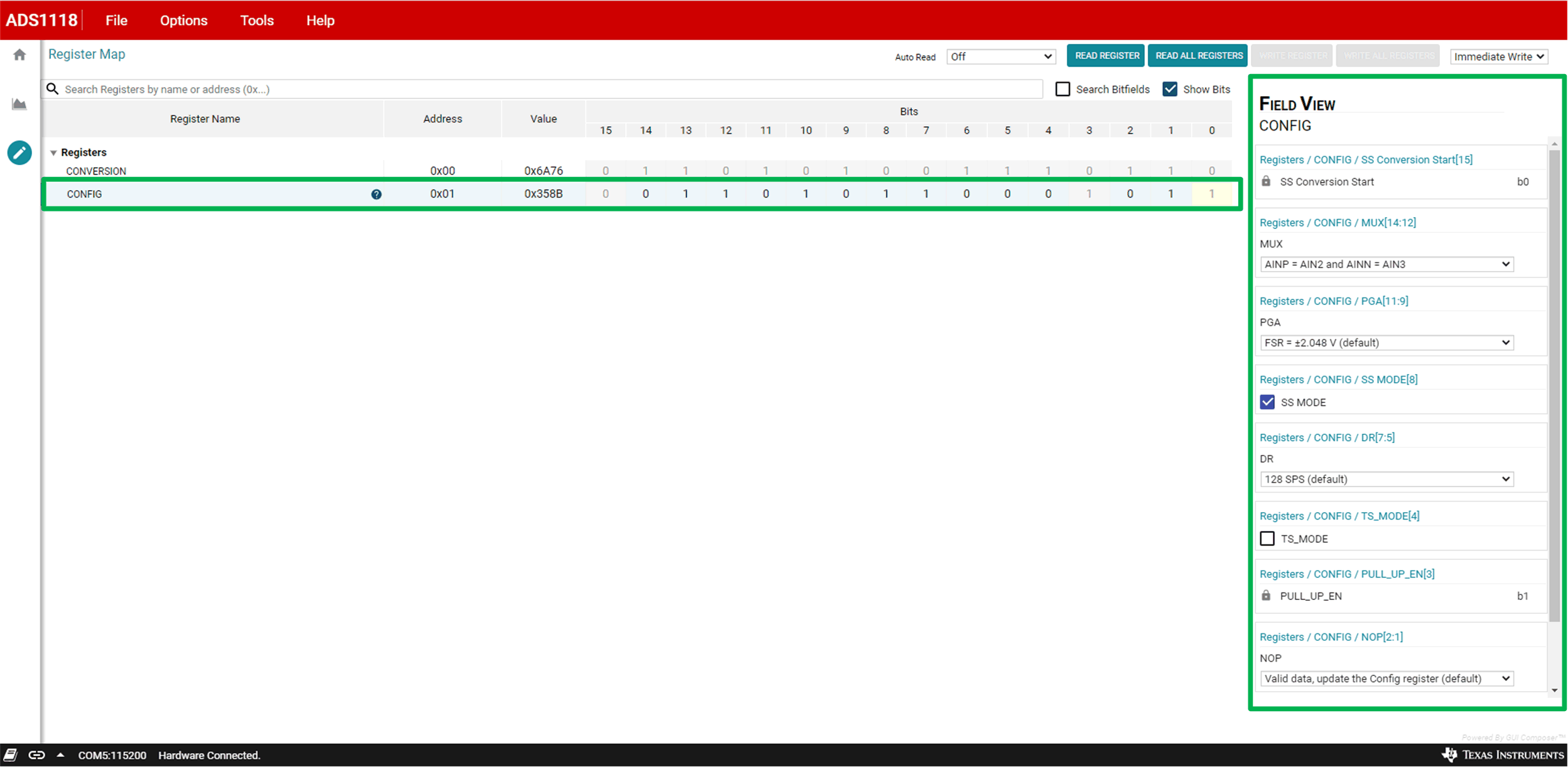
Task: Click the SS Conversion Start lock icon
Action: click(x=1266, y=181)
